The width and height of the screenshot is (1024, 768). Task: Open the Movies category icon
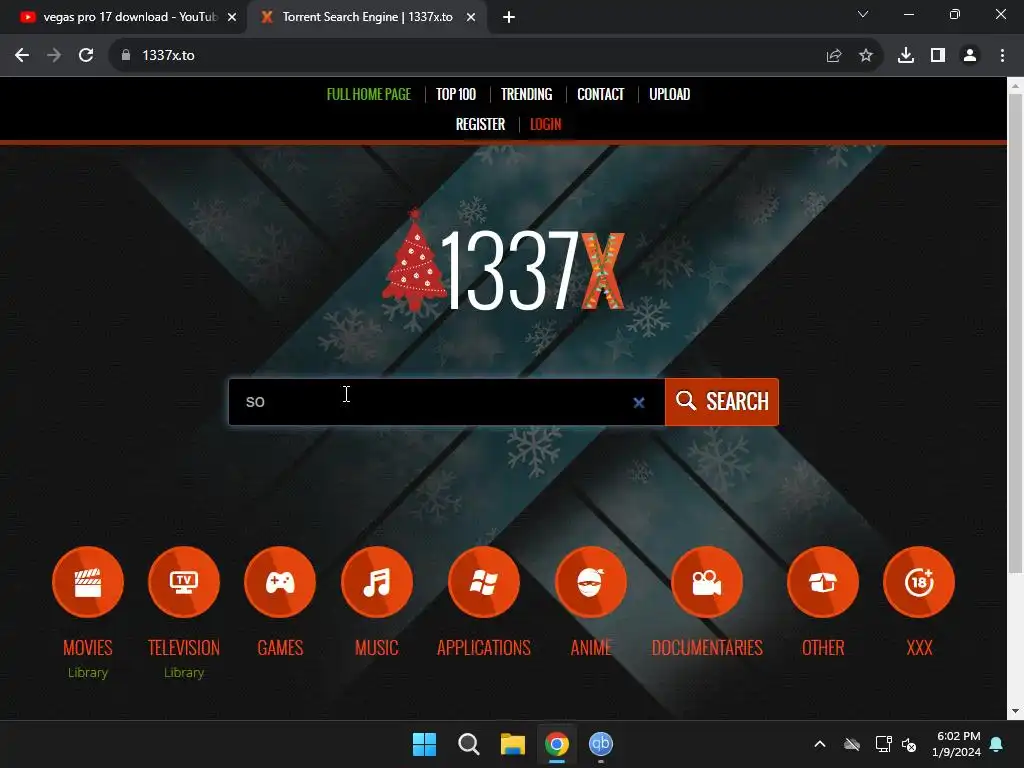(x=88, y=582)
